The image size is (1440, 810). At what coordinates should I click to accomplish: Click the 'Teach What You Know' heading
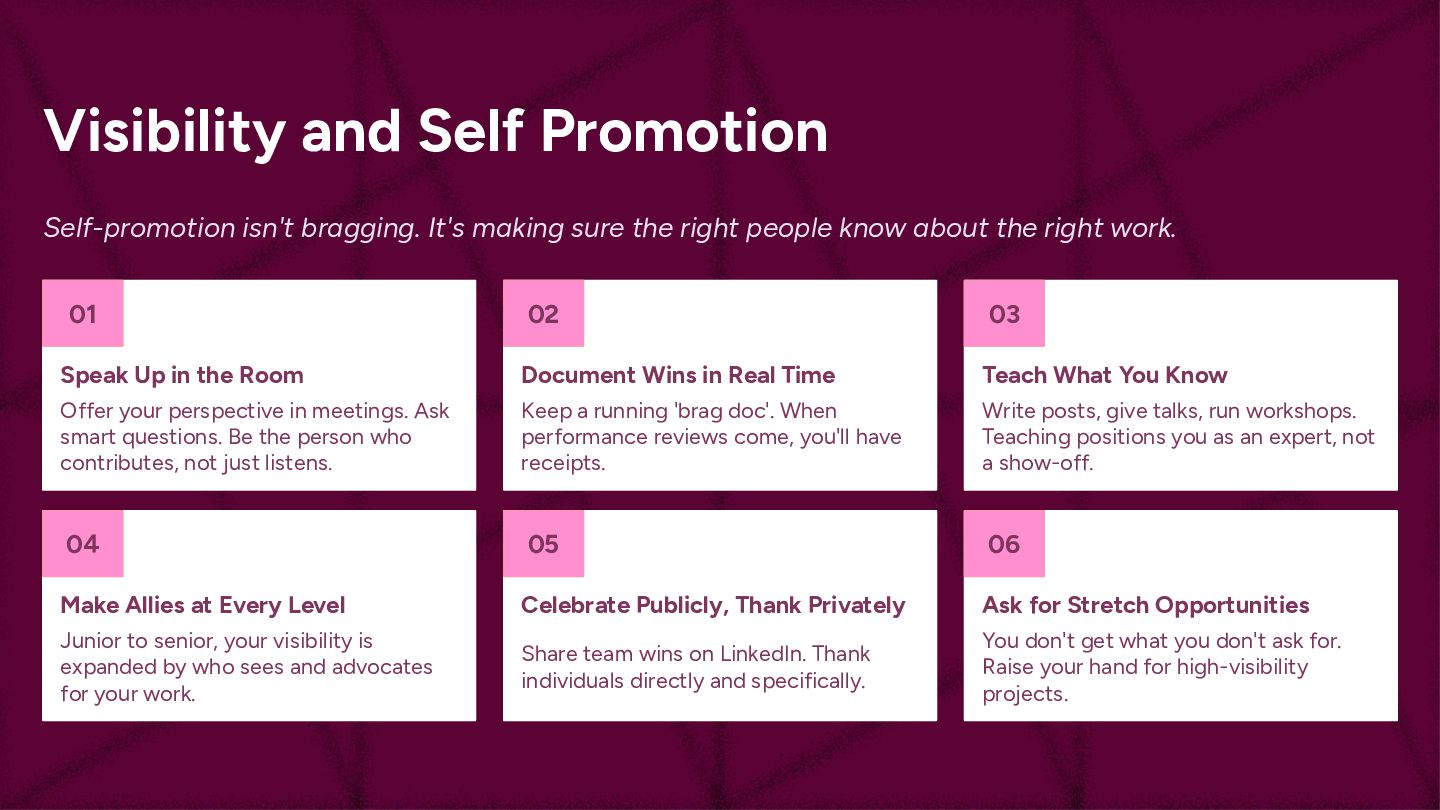tap(1104, 375)
